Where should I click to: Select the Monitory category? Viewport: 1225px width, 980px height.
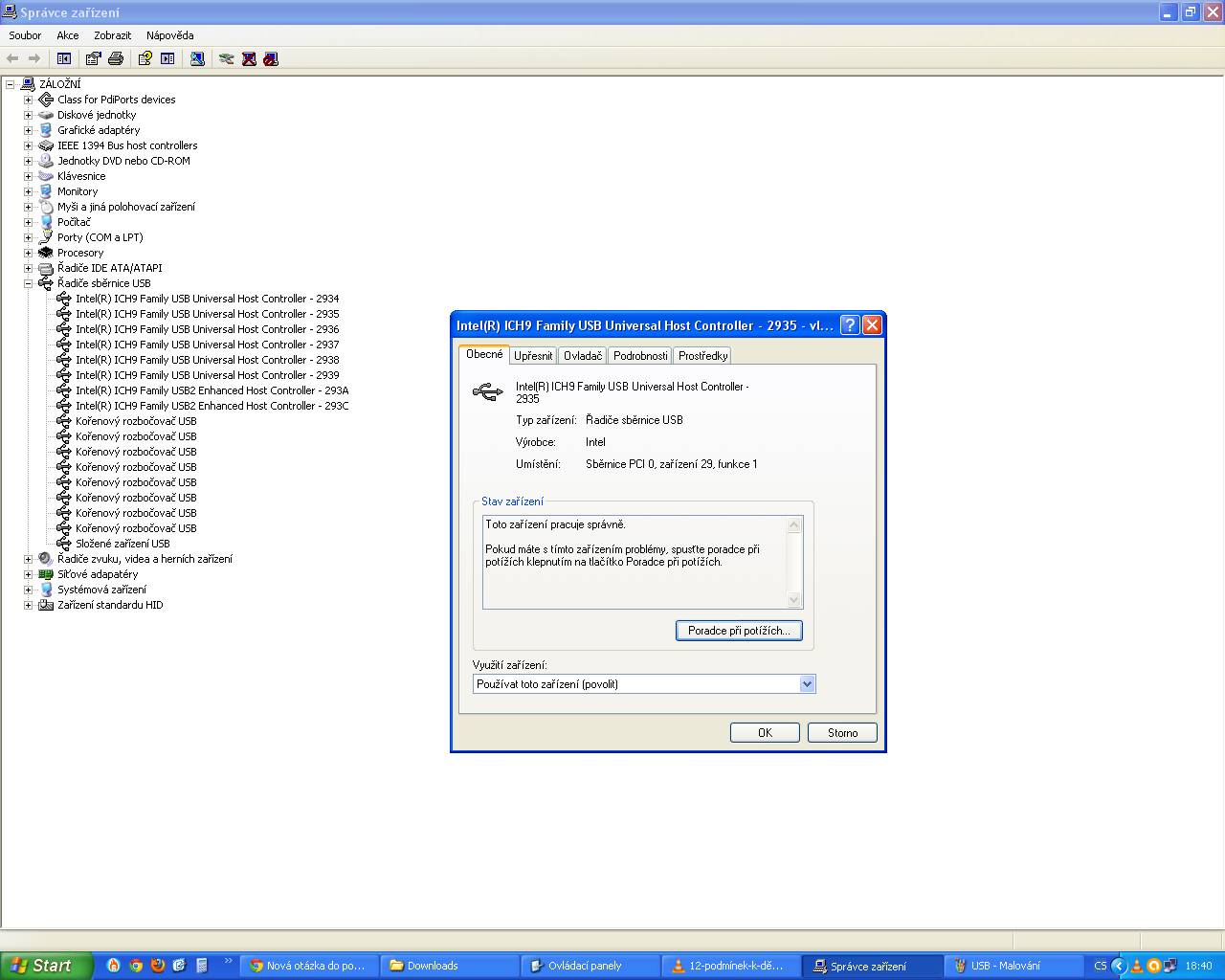pyautogui.click(x=78, y=191)
